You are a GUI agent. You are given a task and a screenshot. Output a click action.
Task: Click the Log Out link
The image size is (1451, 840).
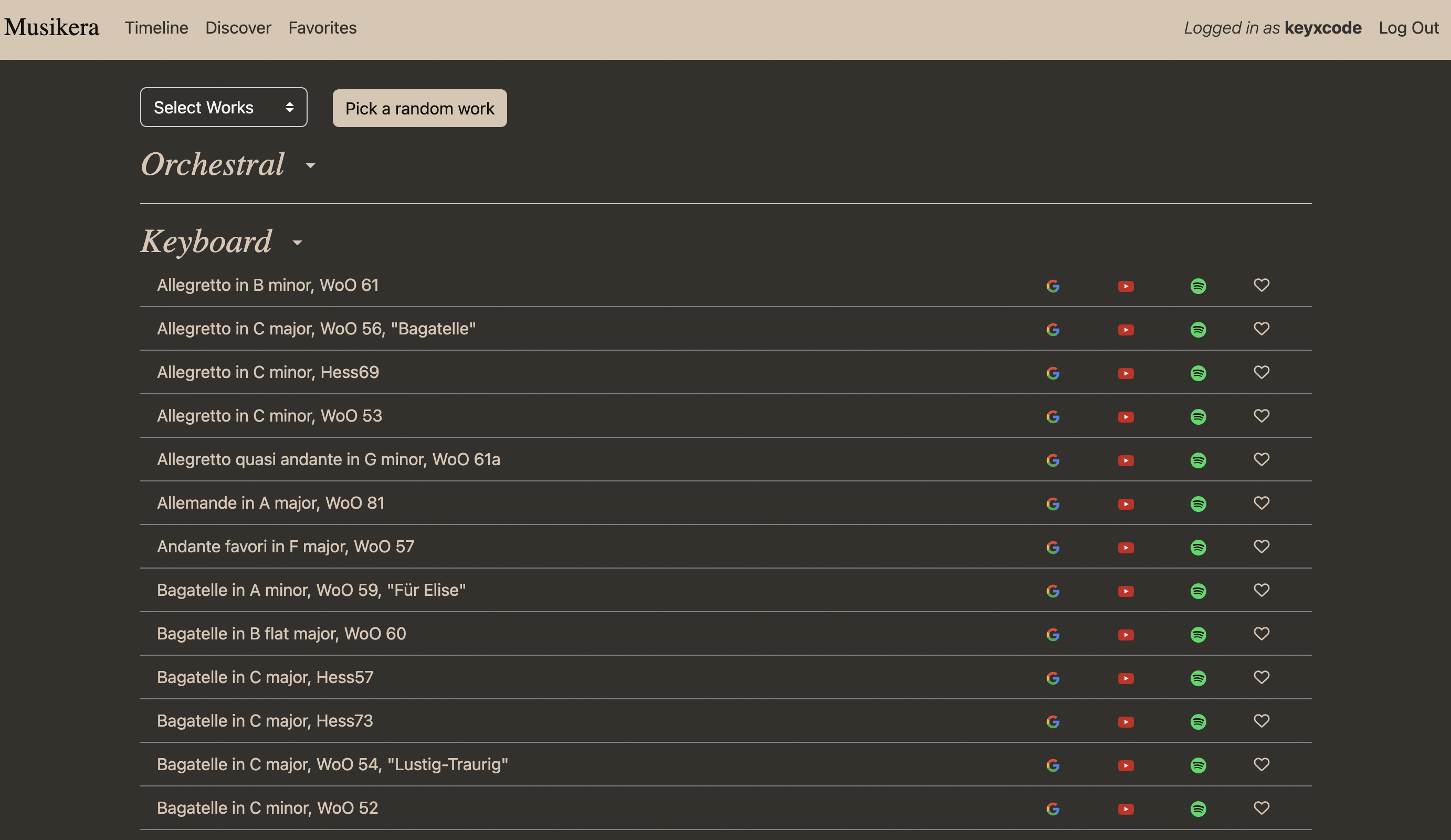coord(1408,28)
